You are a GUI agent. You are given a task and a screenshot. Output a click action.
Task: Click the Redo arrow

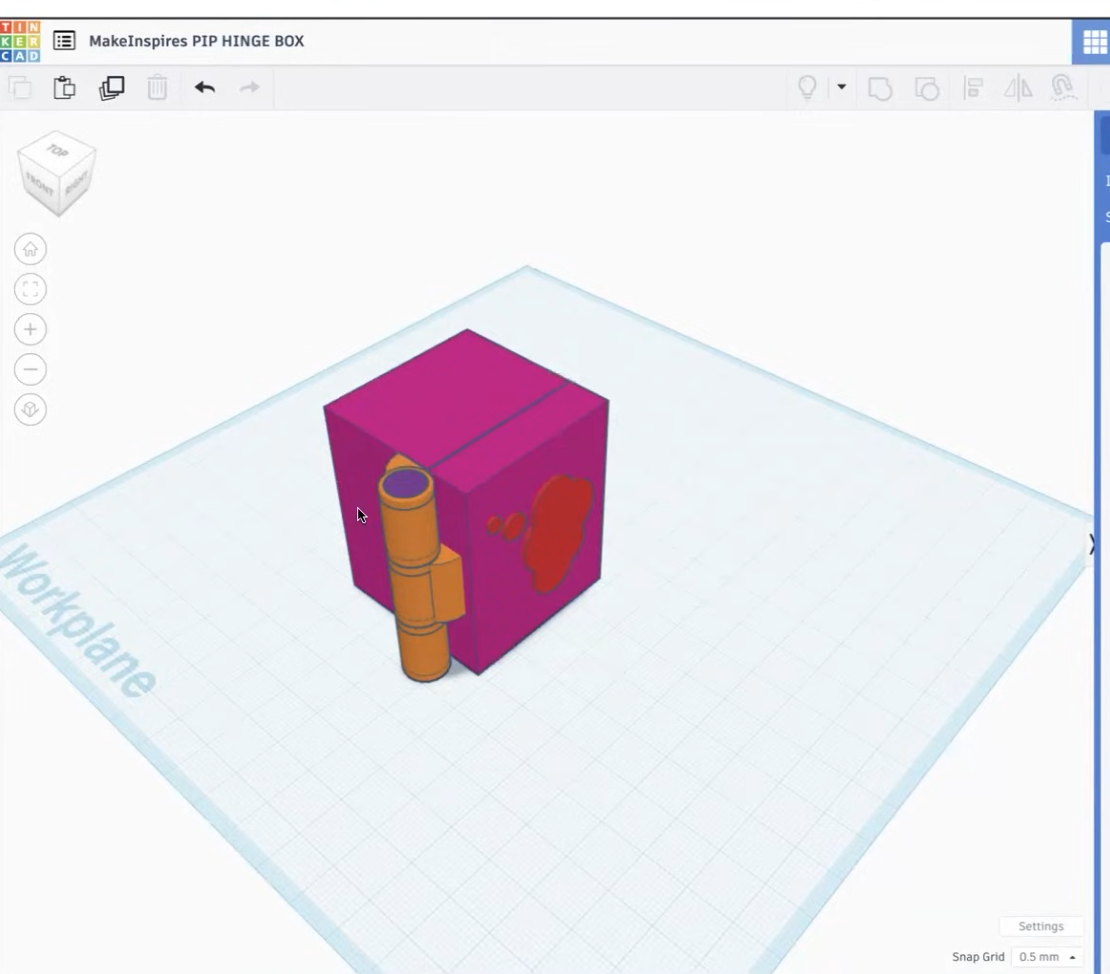249,88
